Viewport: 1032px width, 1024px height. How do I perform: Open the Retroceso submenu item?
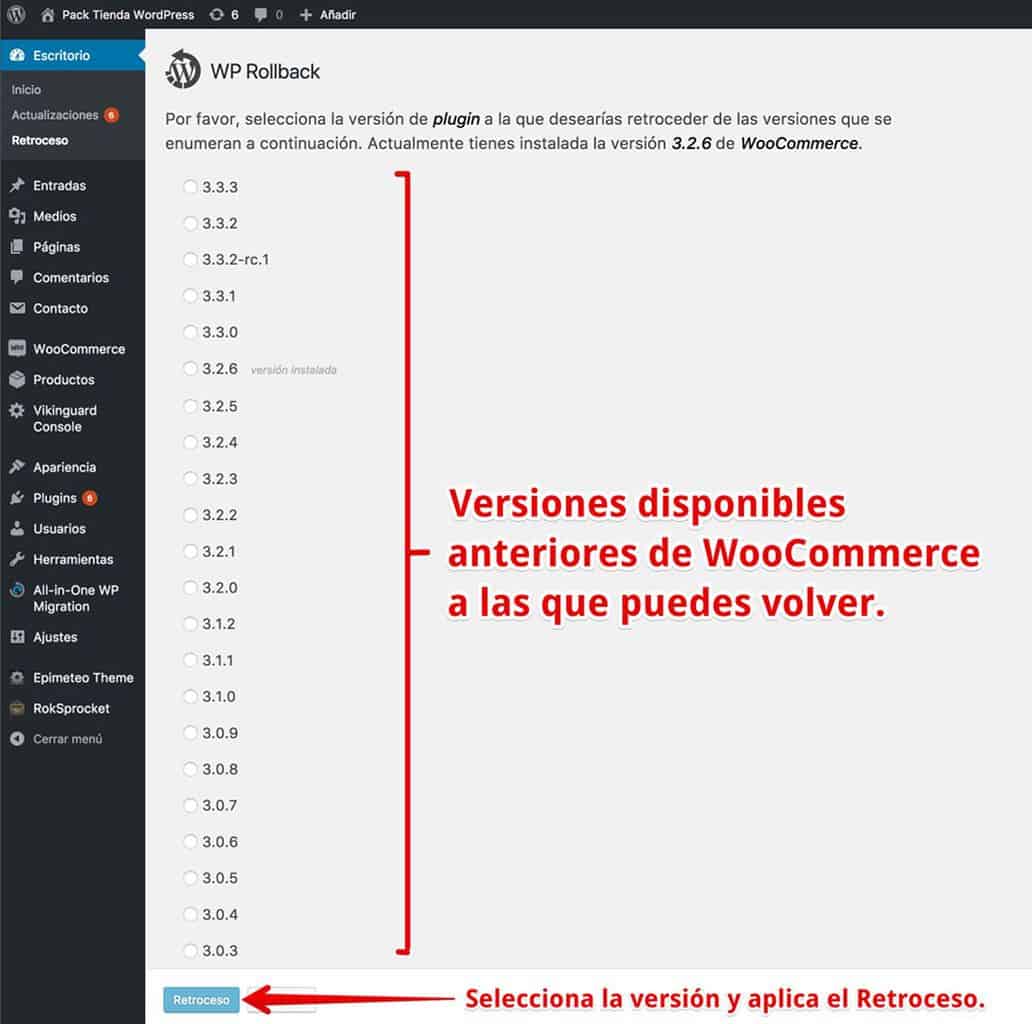(39, 140)
